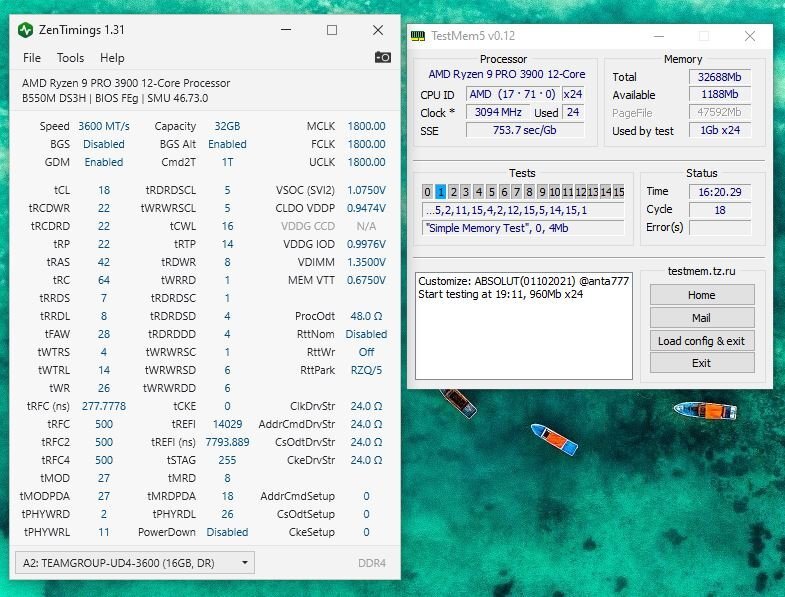Click CPU ID value AMD (17 · 71 · 0)

(512, 94)
